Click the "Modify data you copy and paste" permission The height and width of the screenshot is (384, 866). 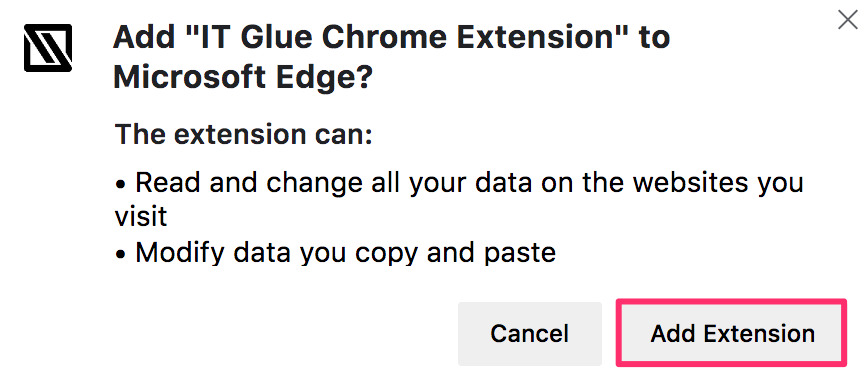346,253
